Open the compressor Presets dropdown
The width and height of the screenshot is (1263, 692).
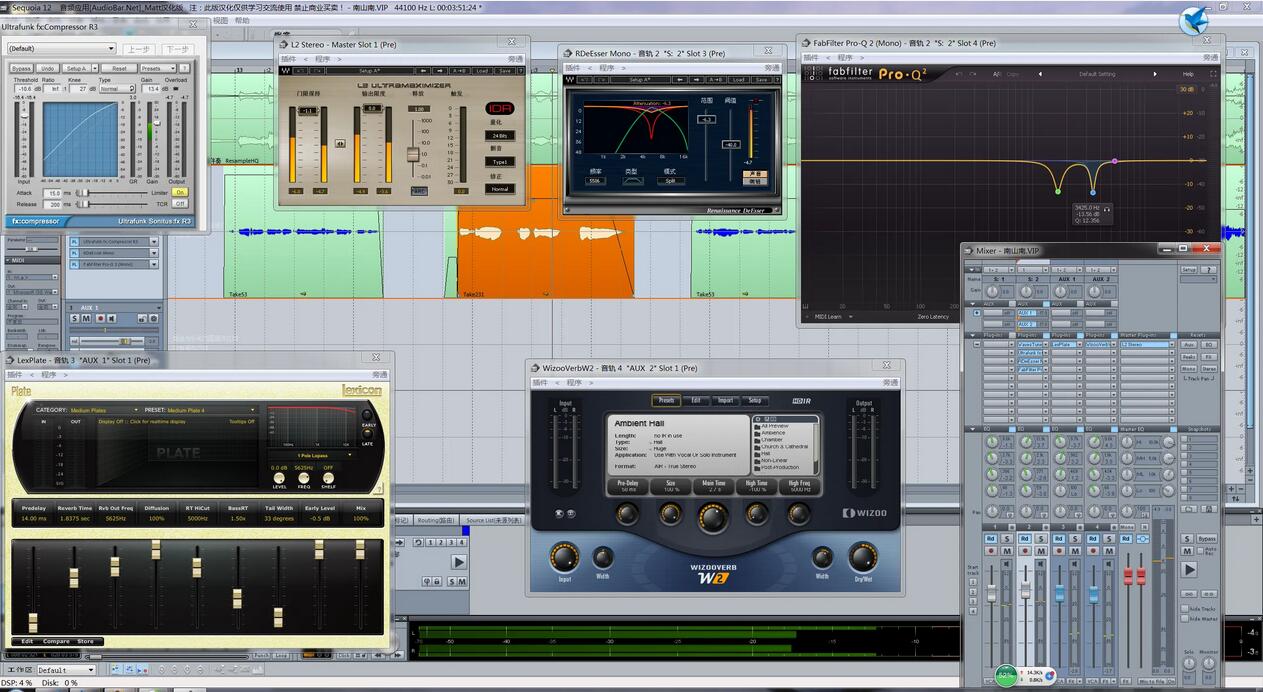pos(158,68)
